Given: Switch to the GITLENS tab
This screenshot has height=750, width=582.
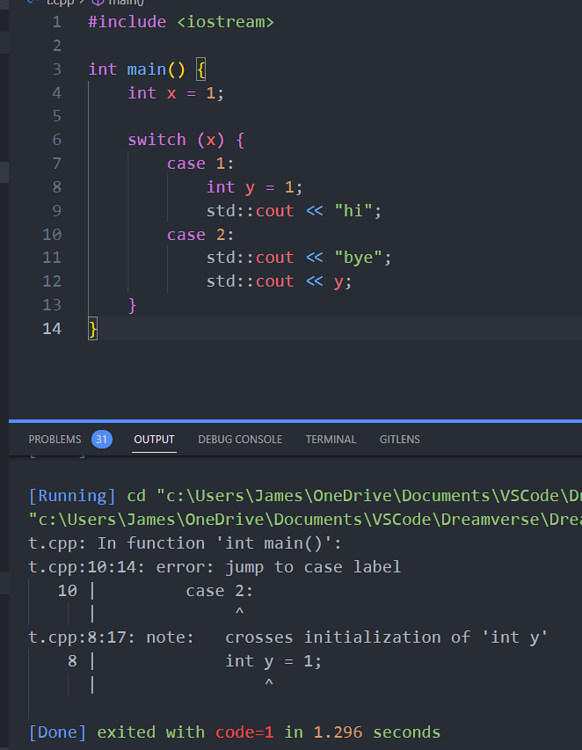Looking at the screenshot, I should 400,439.
